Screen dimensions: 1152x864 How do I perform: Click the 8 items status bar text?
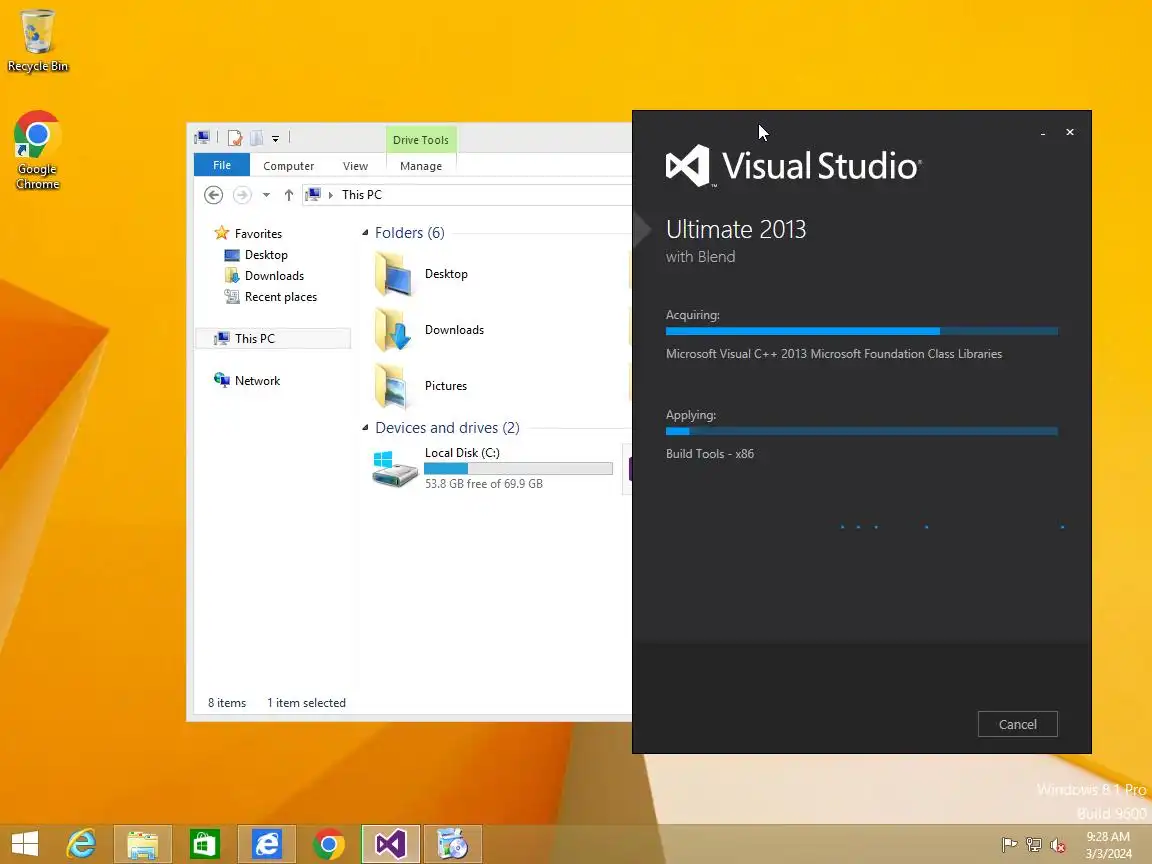[227, 703]
